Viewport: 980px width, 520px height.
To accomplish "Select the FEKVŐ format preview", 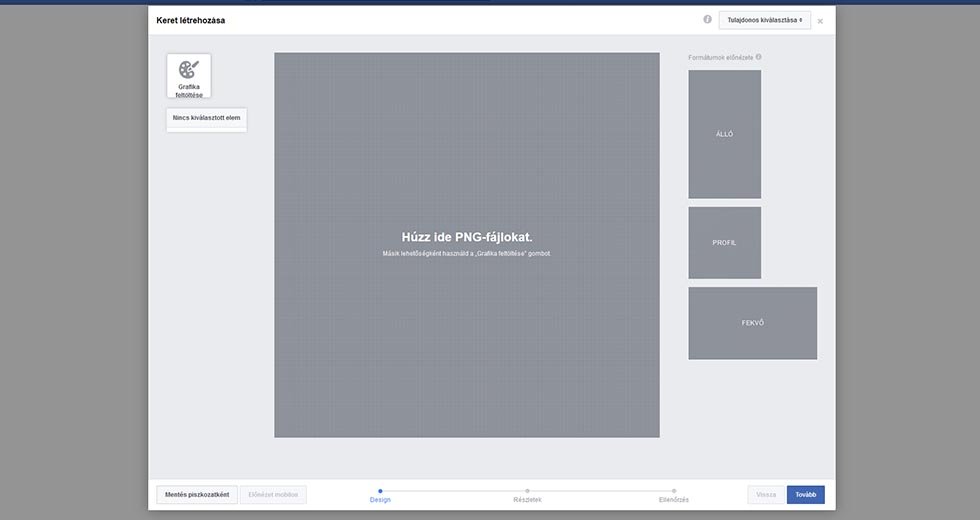I will 752,323.
